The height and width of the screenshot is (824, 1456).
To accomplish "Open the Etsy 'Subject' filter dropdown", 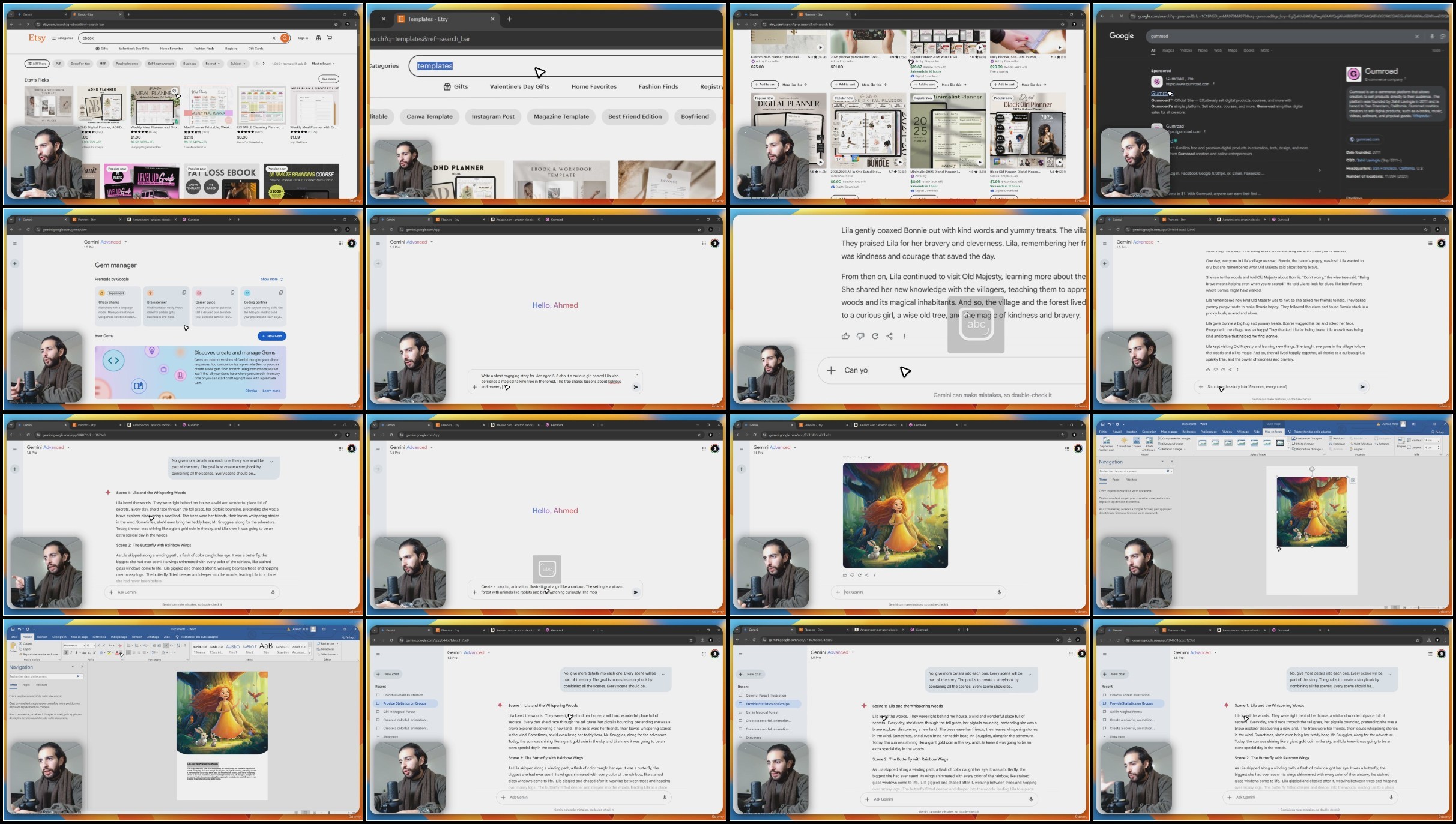I will 238,64.
